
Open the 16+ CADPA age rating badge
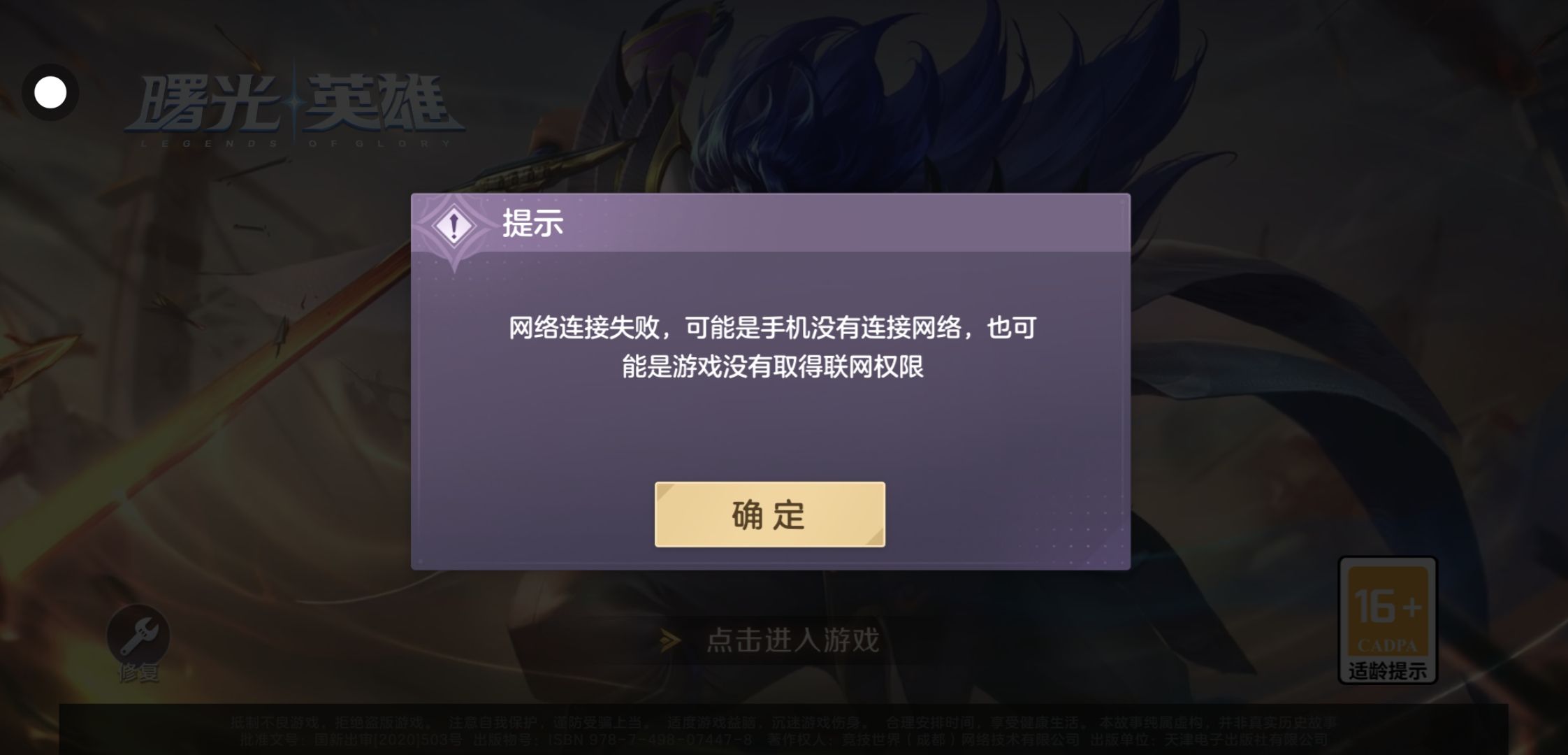pyautogui.click(x=1387, y=619)
